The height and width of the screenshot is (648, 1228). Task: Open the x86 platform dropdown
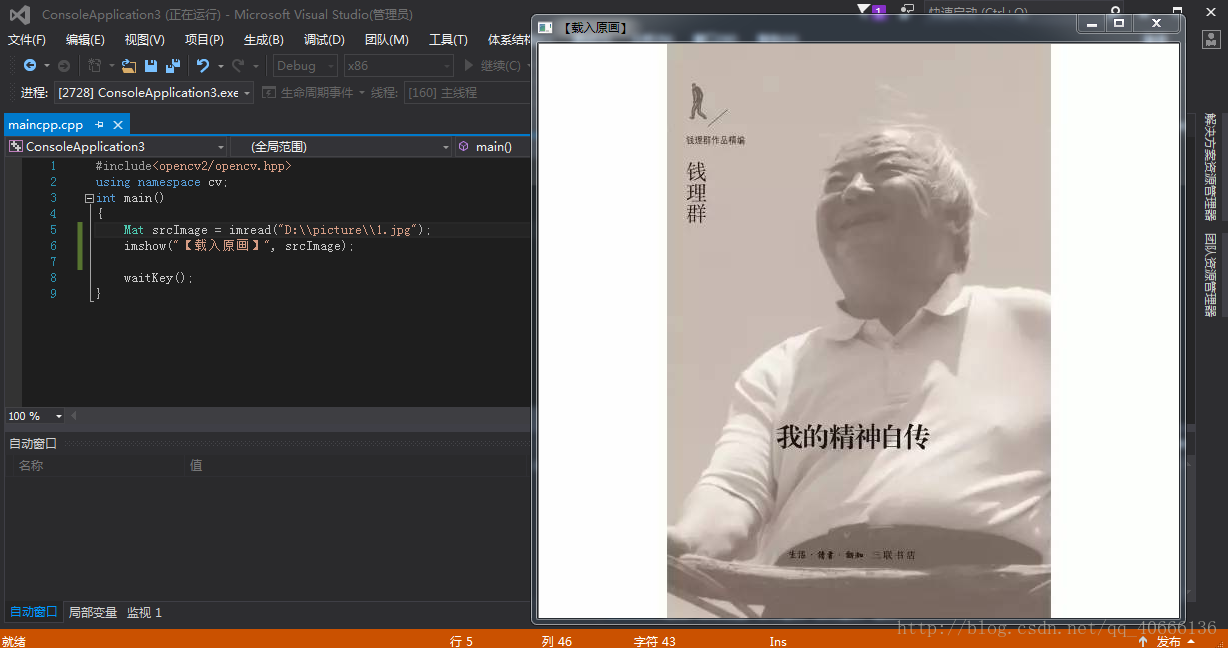(398, 66)
